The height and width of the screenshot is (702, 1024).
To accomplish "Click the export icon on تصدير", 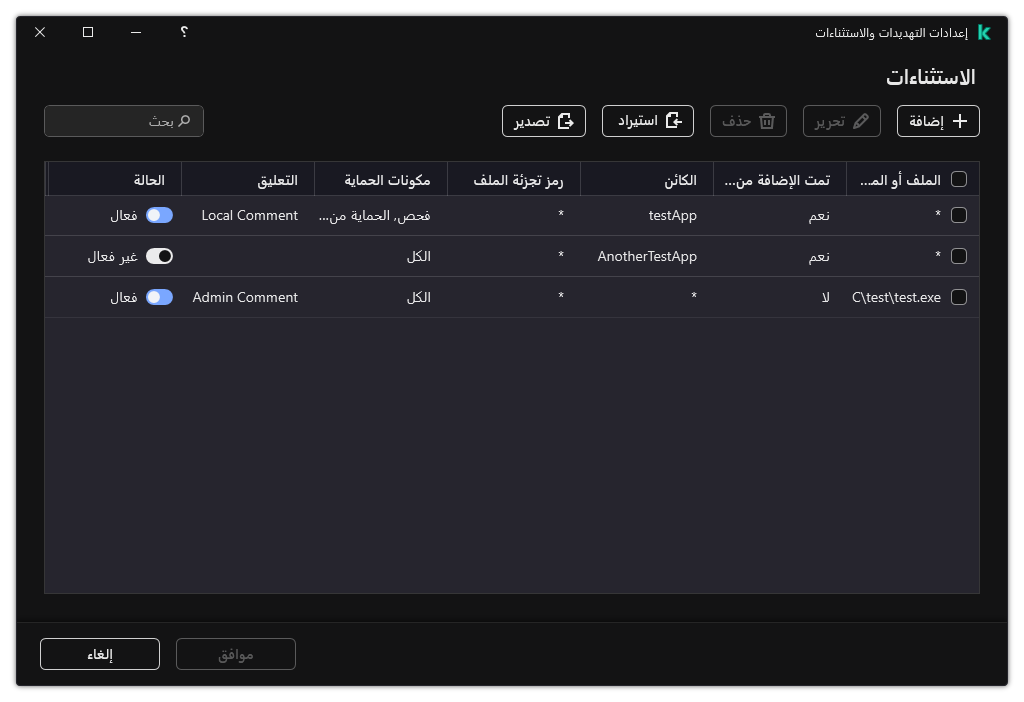I will (x=566, y=120).
